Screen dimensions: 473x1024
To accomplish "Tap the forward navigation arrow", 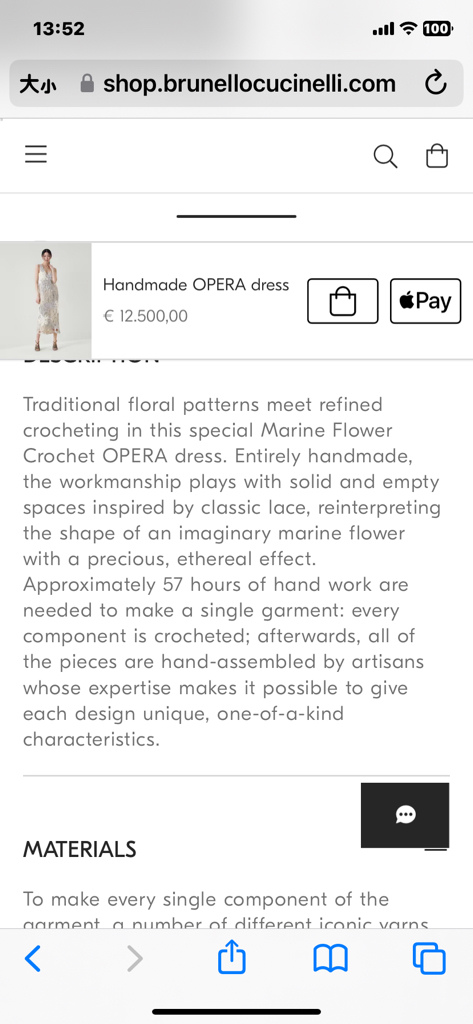I will click(134, 959).
